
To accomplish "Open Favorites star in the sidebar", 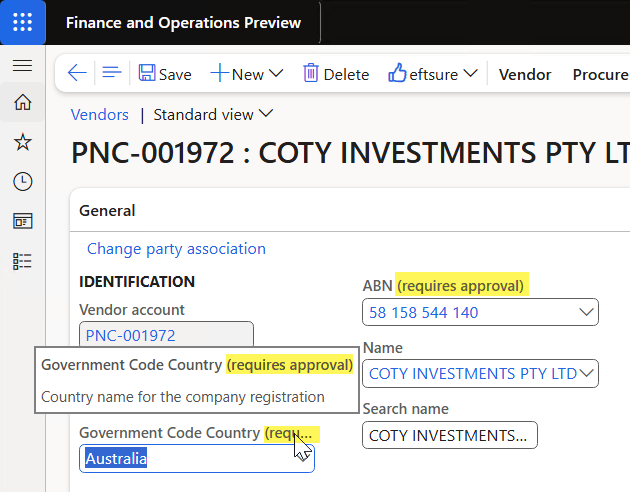I will pos(22,142).
